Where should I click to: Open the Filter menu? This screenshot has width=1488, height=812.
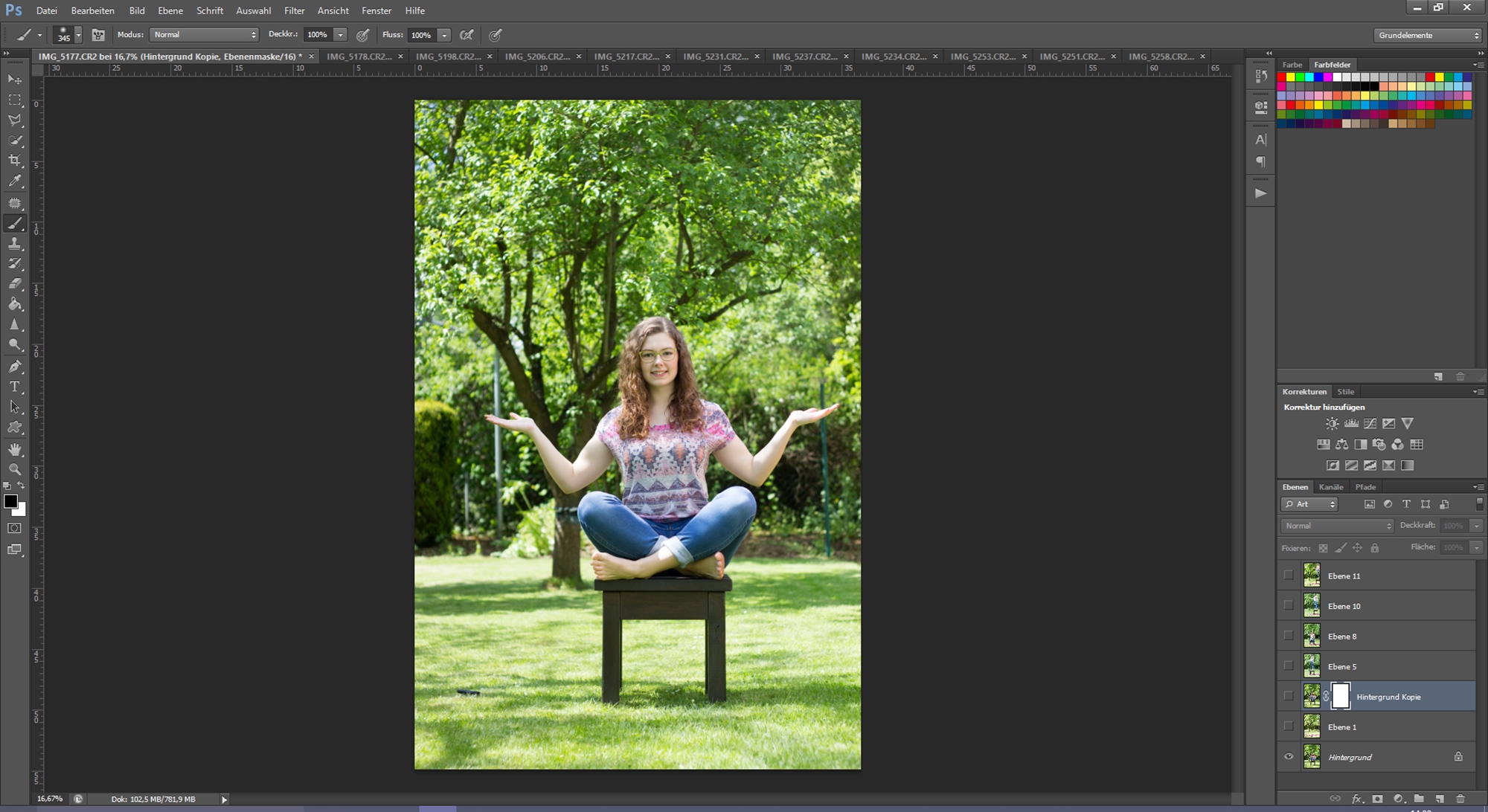tap(294, 10)
